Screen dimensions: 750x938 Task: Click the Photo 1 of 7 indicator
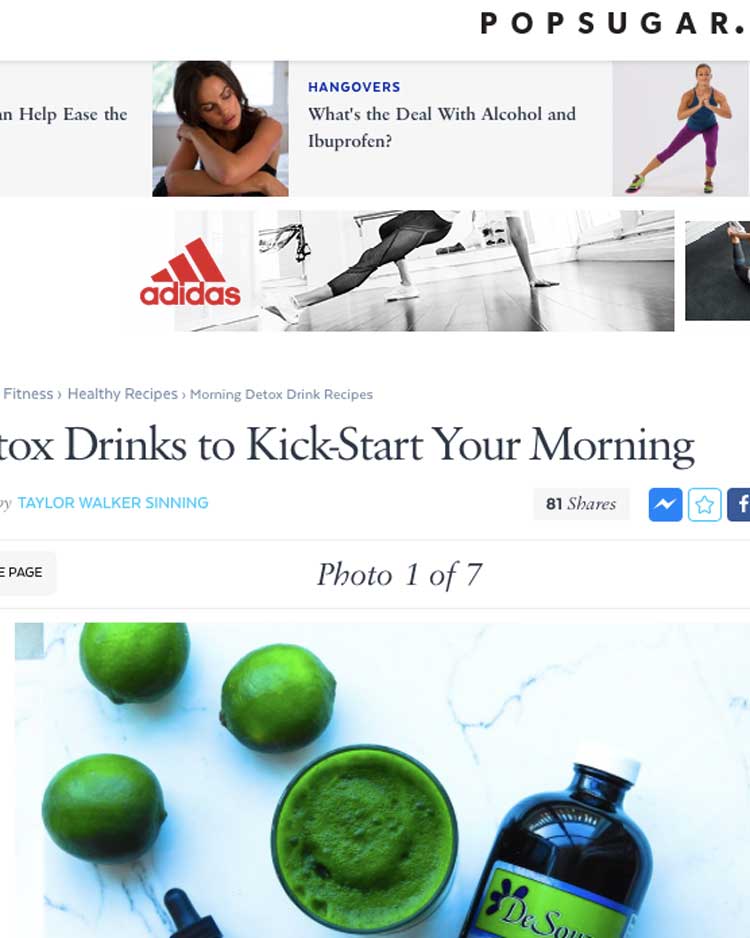click(399, 575)
